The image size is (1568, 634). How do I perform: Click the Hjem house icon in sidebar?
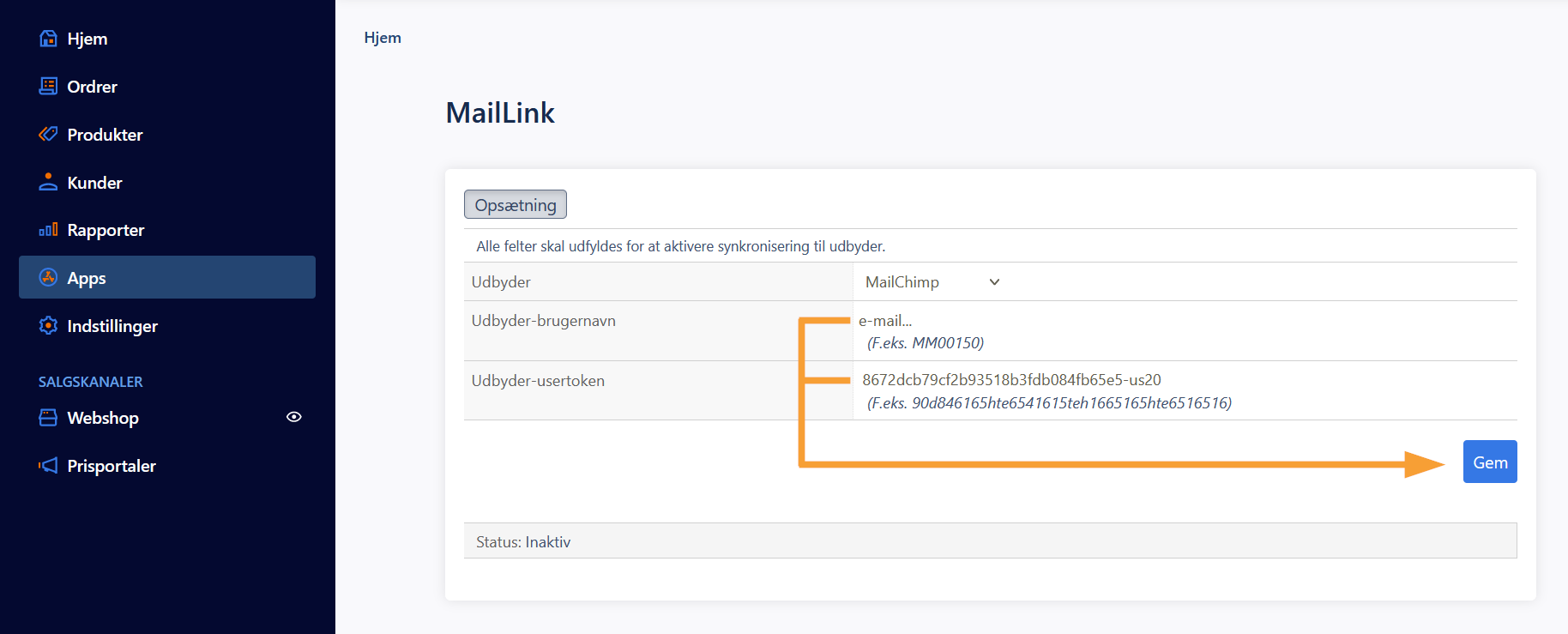click(48, 39)
